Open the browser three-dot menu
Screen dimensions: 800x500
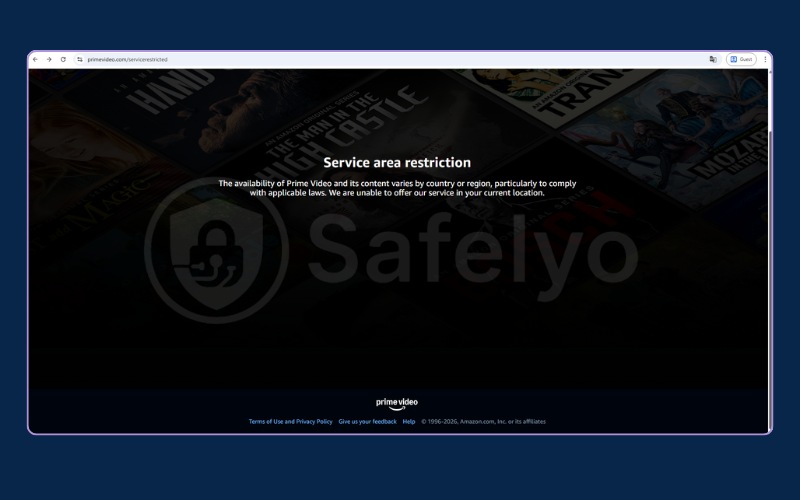pos(765,60)
